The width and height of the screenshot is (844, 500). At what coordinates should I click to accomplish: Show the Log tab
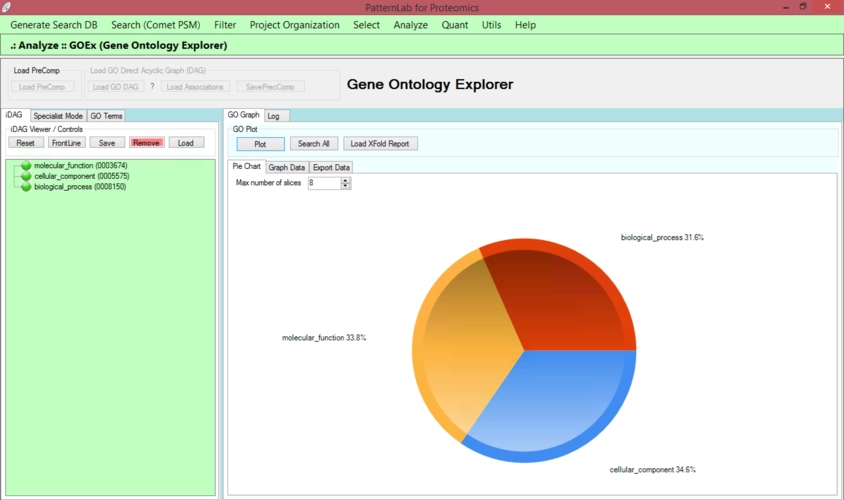(273, 116)
